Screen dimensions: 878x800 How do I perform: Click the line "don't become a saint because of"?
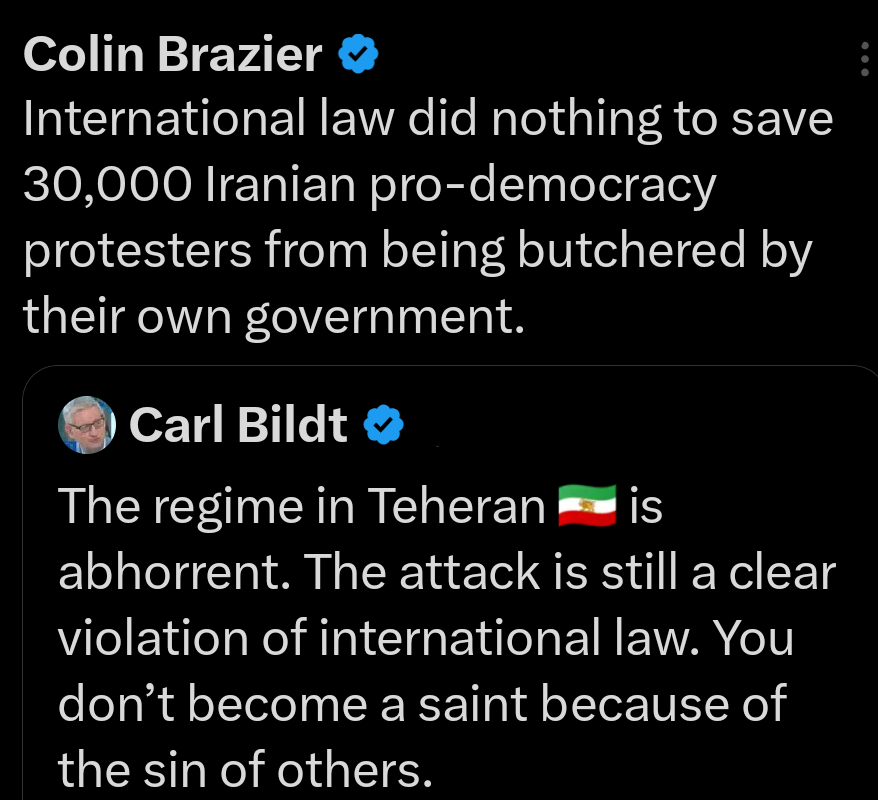[x=422, y=704]
